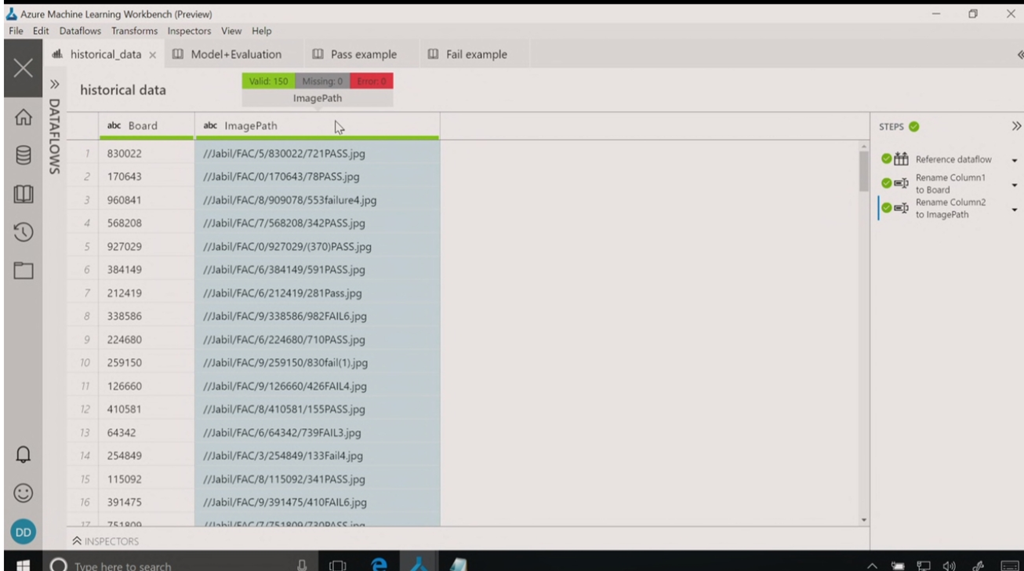Click the green STEPS status checkmark

[914, 127]
